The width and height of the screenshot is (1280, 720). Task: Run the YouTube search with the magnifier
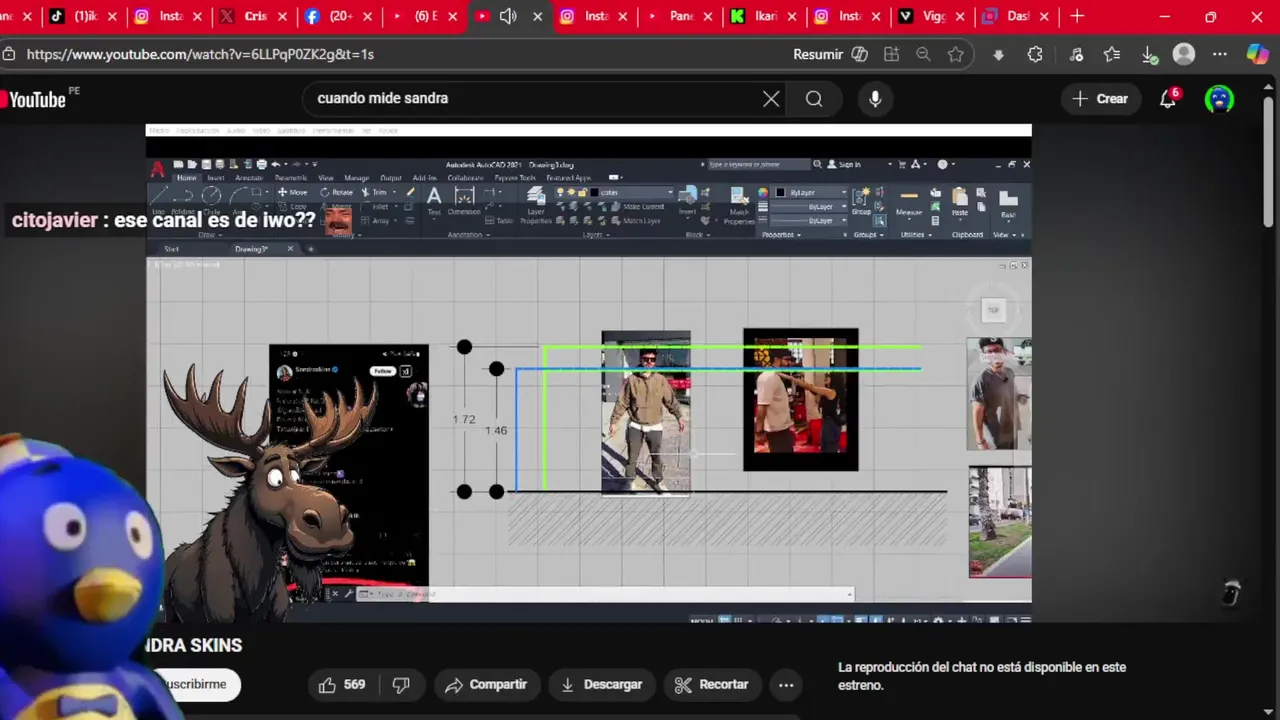click(x=814, y=98)
